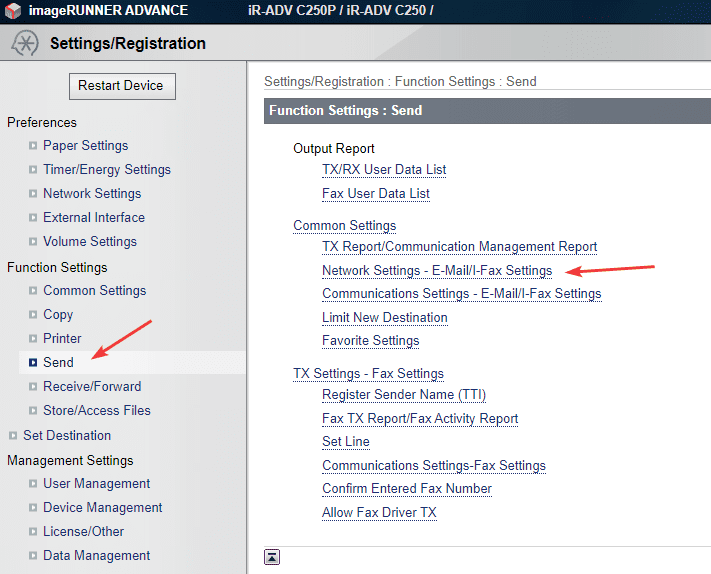Go to Store/Access Files settings
Image resolution: width=711 pixels, height=574 pixels.
coord(97,410)
